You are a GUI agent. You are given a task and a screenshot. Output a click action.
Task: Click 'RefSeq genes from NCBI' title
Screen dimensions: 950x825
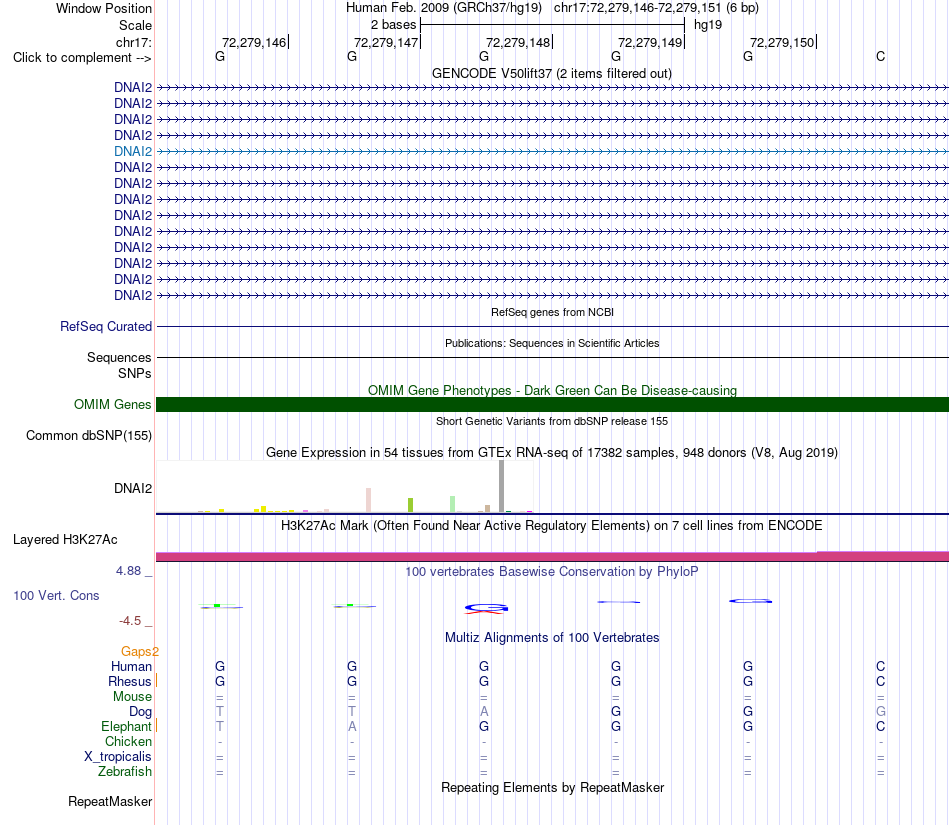click(x=552, y=313)
